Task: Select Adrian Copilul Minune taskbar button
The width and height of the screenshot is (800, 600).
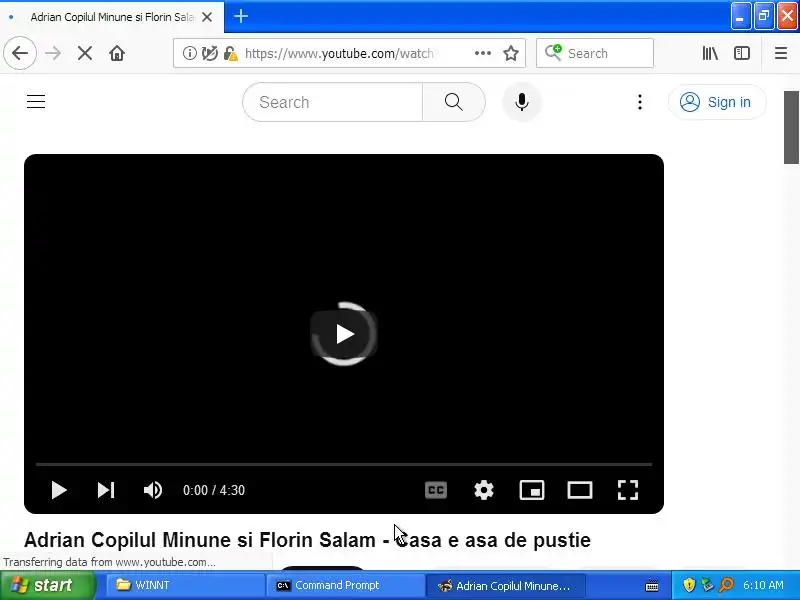Action: click(505, 585)
